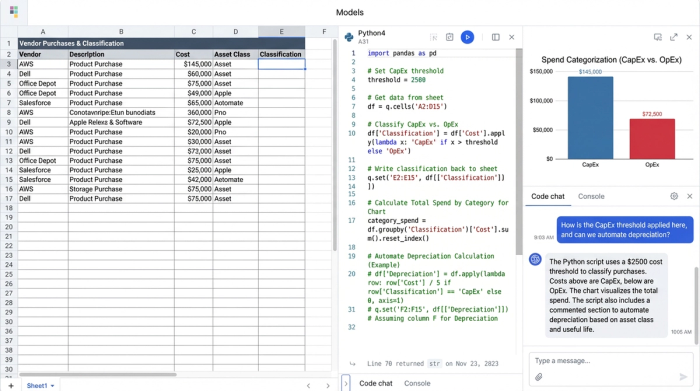Click the code editor vertical scrollbar
The image size is (700, 391).
pos(519,152)
